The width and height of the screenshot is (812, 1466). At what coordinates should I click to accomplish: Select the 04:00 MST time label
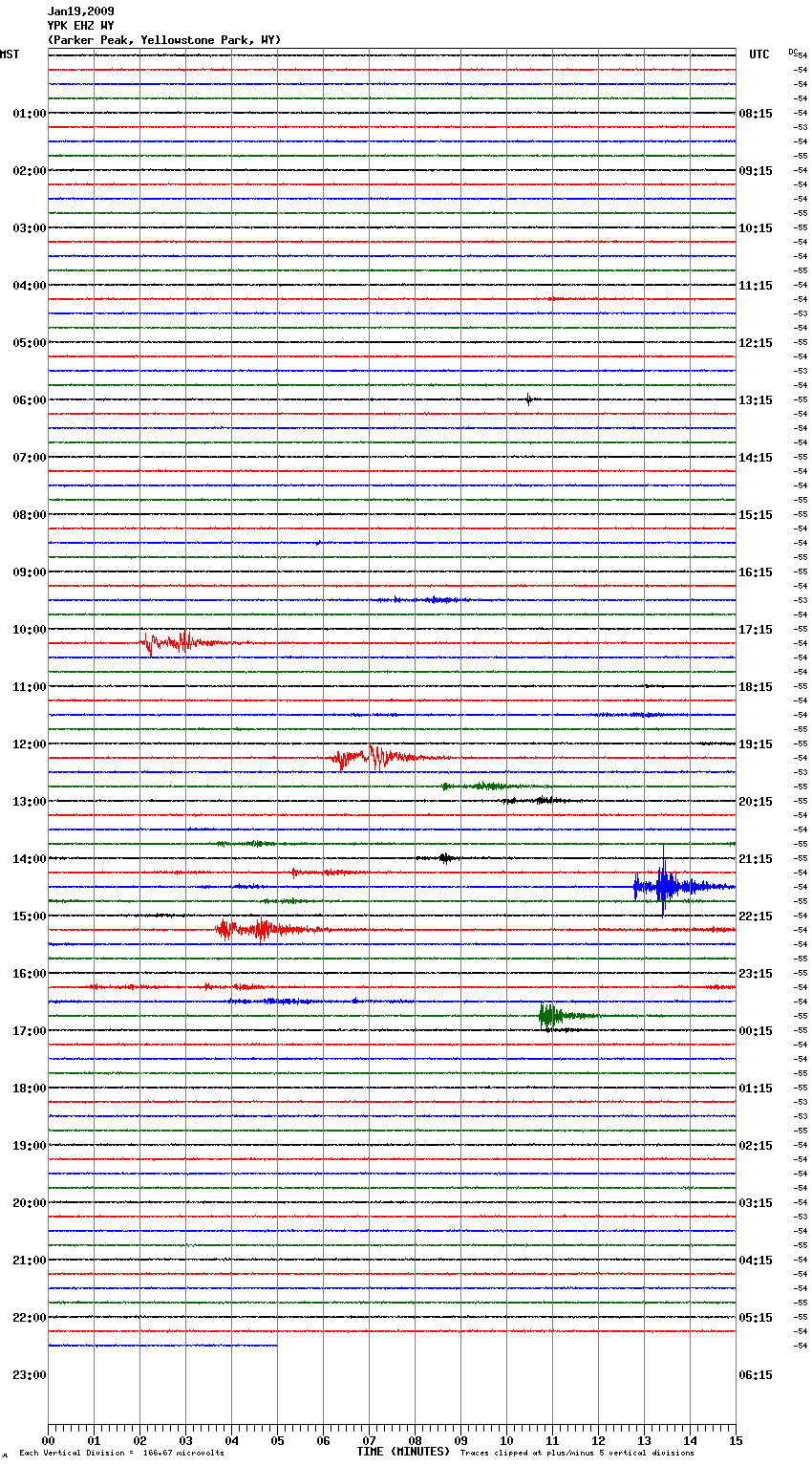30,286
